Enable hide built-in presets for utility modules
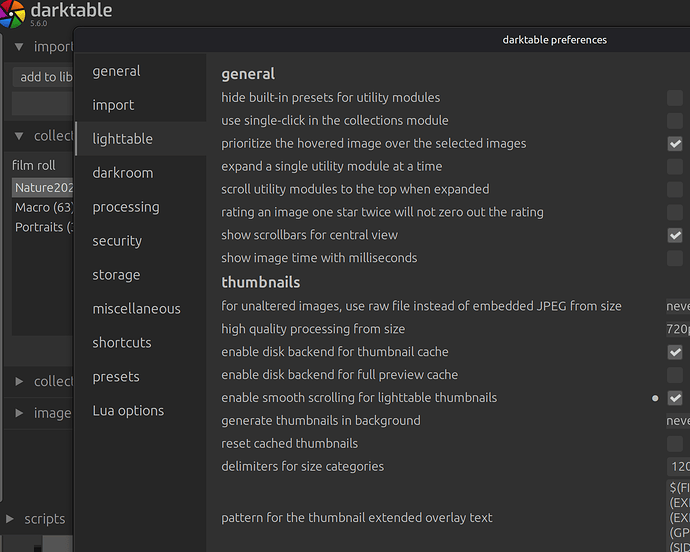This screenshot has width=690, height=552. pyautogui.click(x=675, y=98)
